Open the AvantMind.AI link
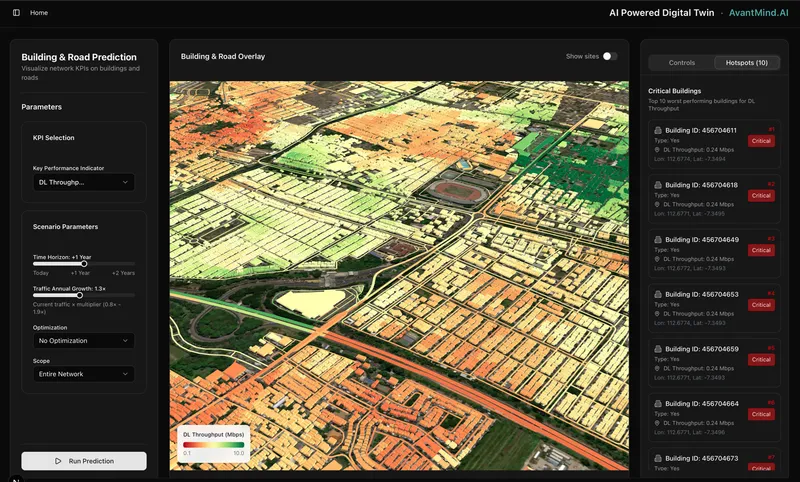This screenshot has height=482, width=800. (x=758, y=13)
